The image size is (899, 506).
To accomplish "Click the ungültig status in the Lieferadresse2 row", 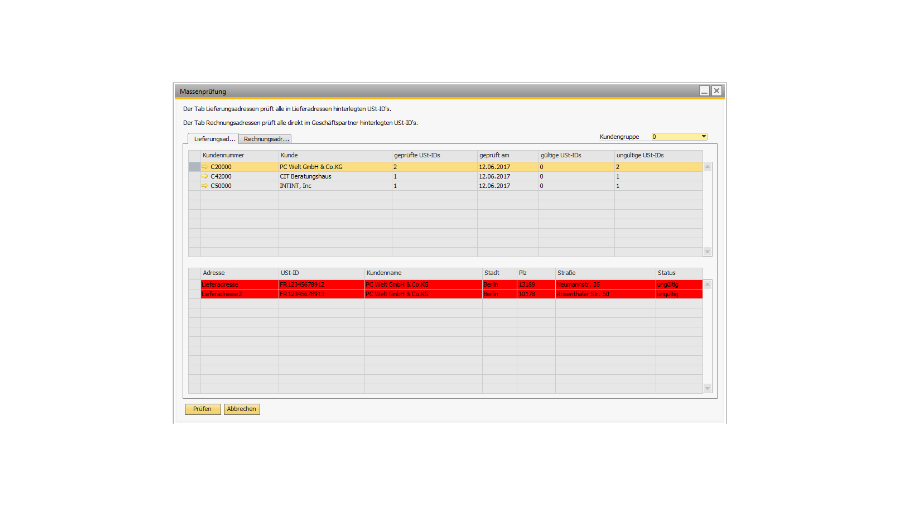I will tap(679, 294).
